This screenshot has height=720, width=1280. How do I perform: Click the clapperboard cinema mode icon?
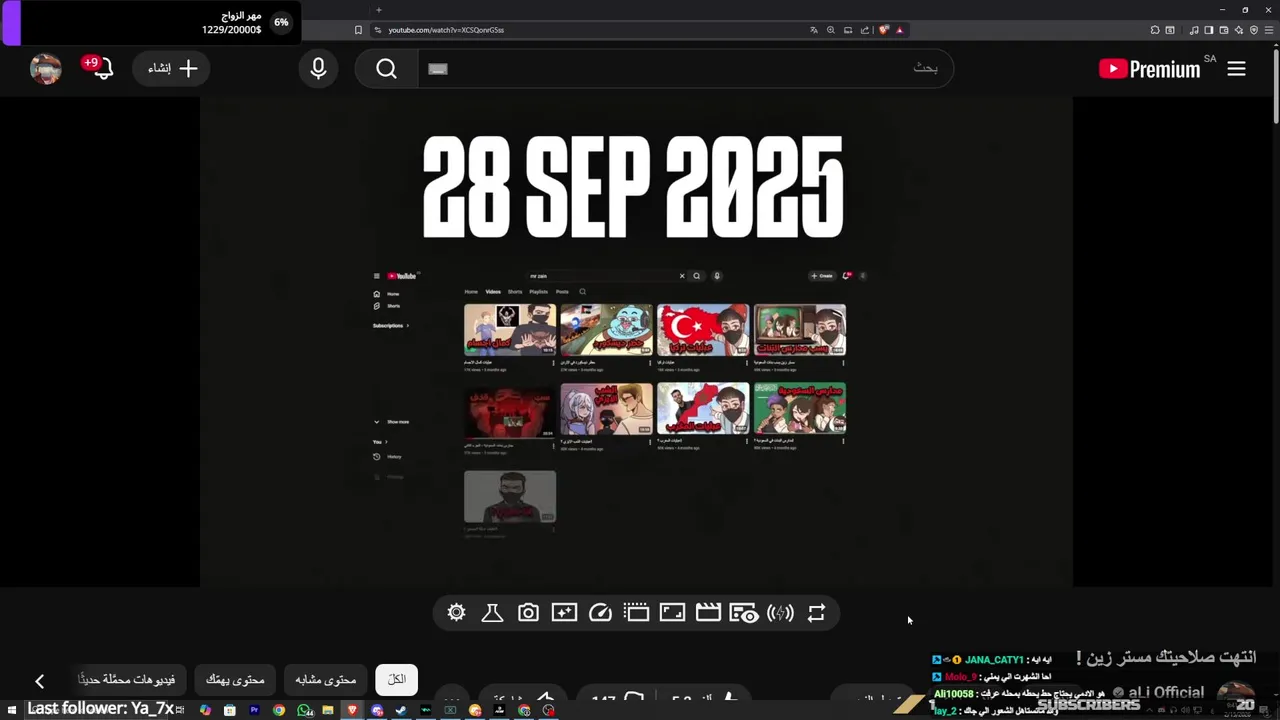708,613
